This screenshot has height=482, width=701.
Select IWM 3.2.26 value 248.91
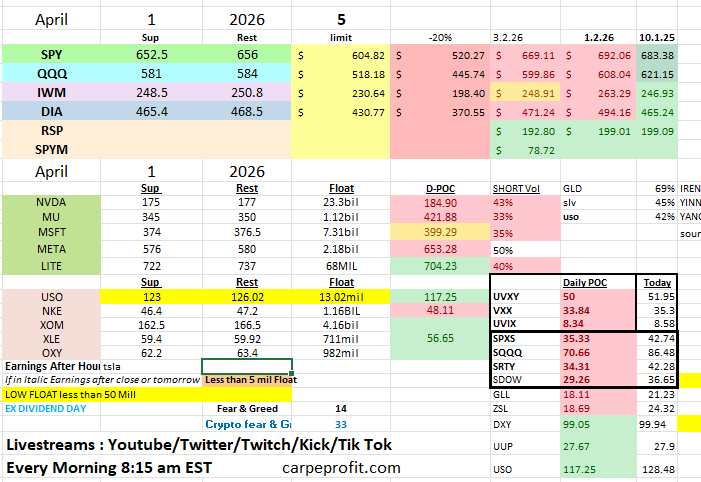click(x=525, y=93)
